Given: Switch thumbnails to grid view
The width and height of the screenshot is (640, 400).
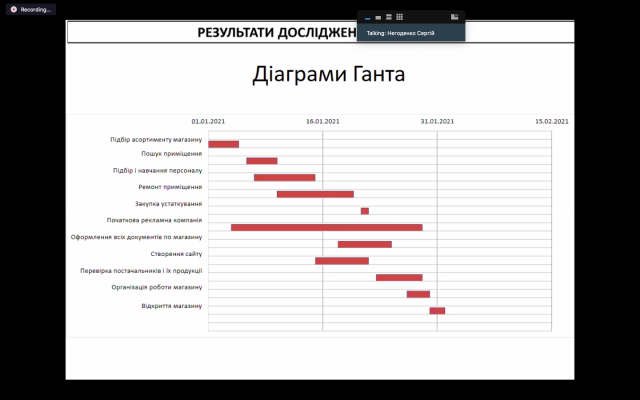Looking at the screenshot, I should pos(400,17).
